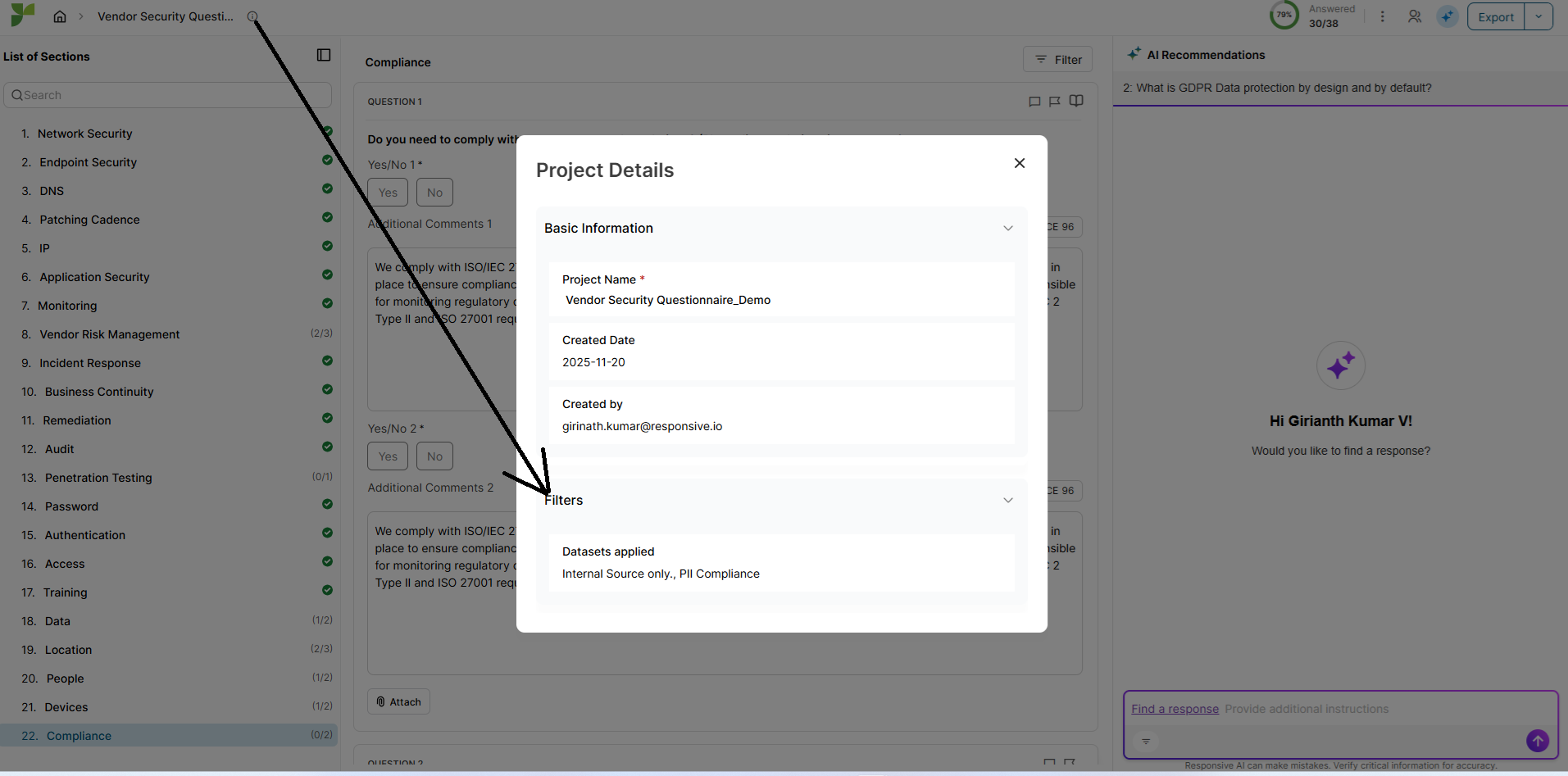Click the green check beside Training

pos(328,591)
